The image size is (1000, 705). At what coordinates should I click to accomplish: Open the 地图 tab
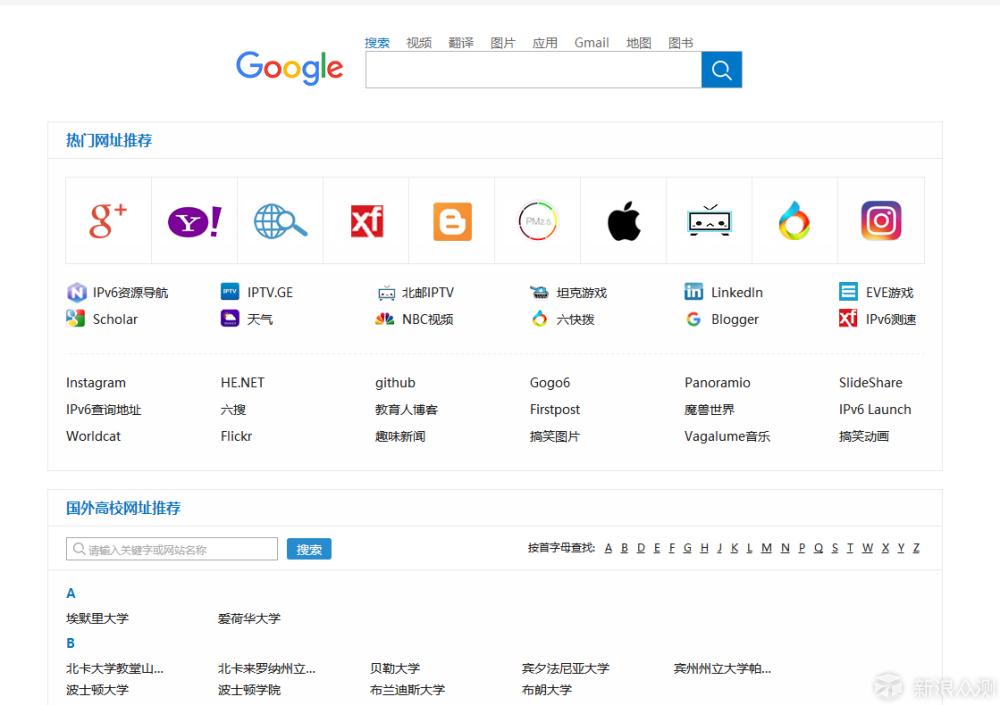(x=639, y=43)
